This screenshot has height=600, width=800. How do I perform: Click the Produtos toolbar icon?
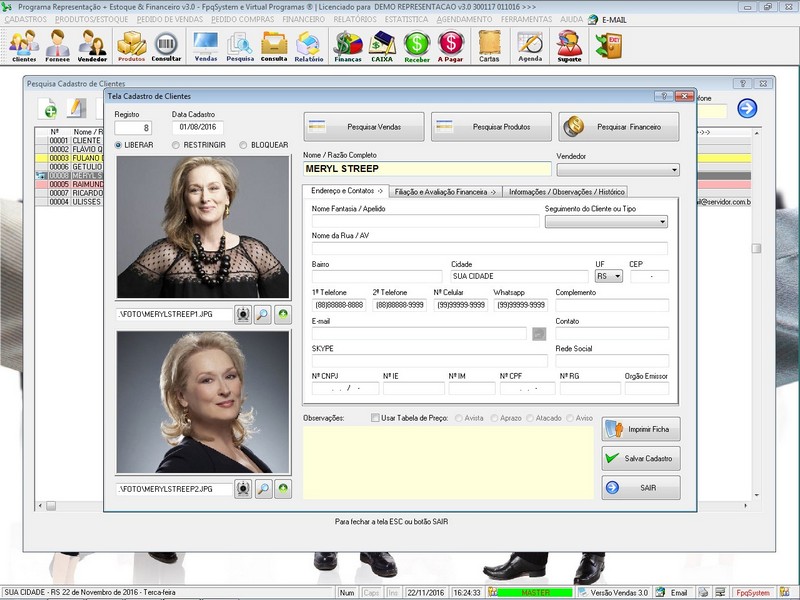(131, 45)
